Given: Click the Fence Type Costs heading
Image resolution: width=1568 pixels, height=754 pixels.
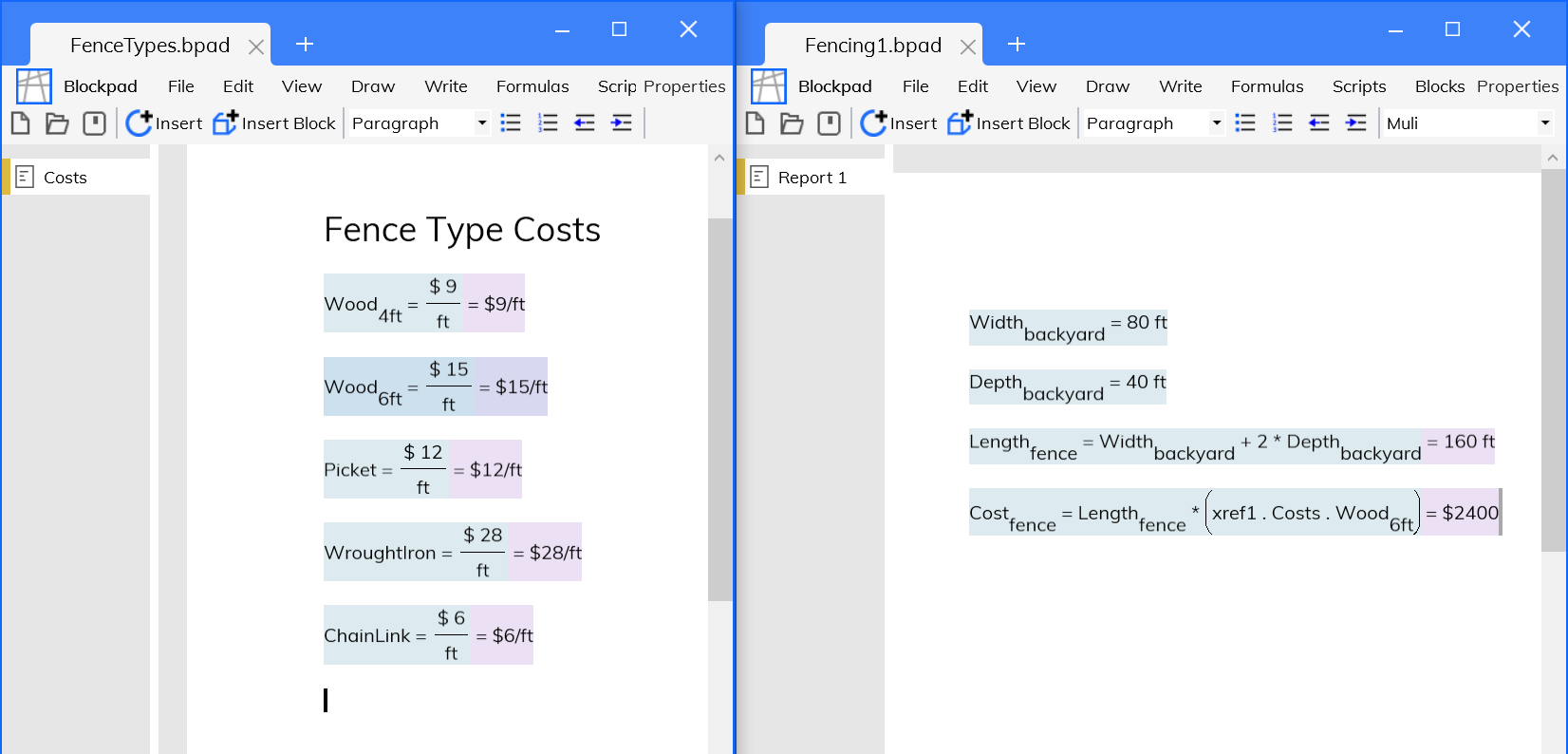Looking at the screenshot, I should [462, 230].
